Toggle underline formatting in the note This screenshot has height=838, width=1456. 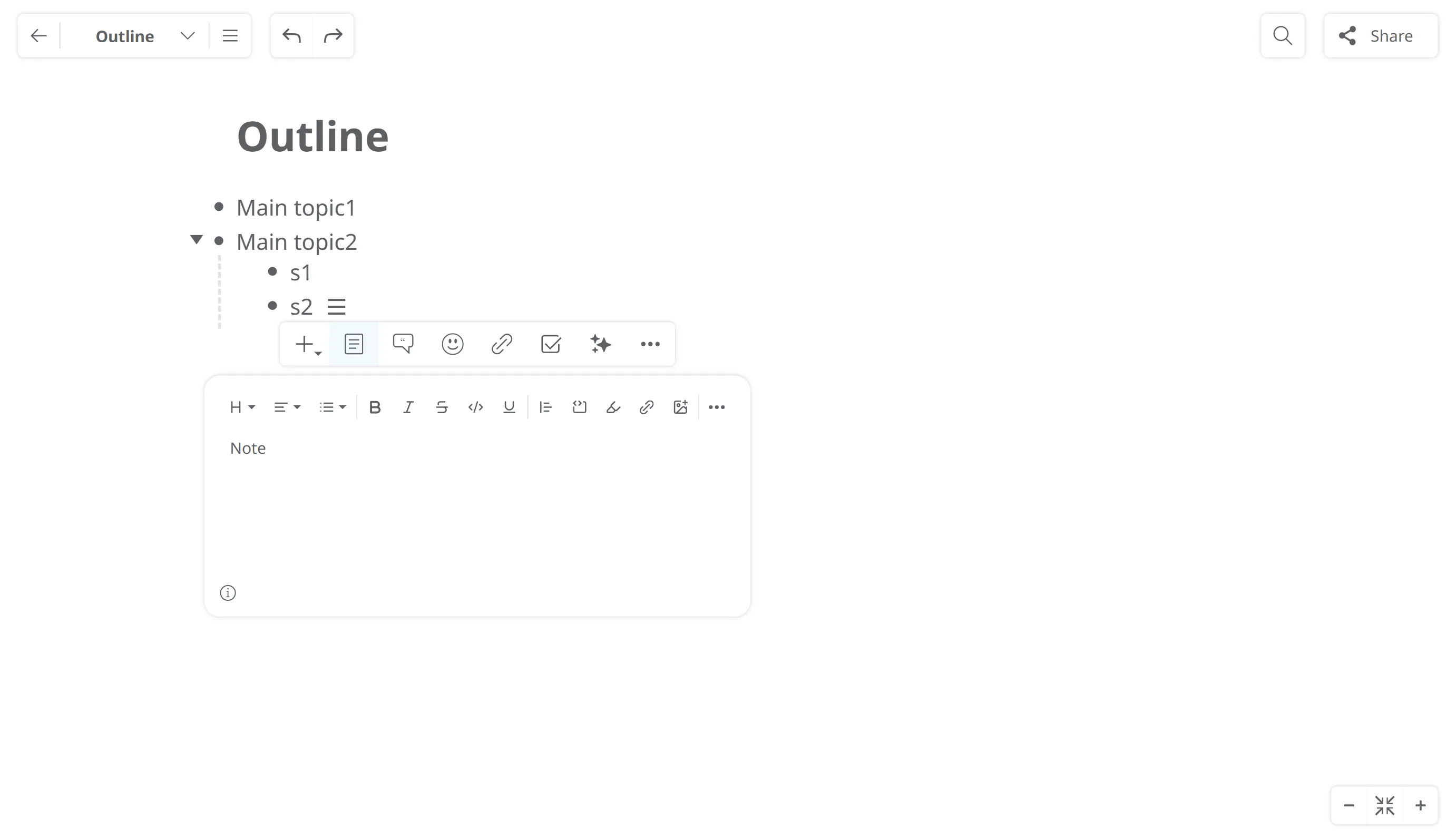point(509,407)
